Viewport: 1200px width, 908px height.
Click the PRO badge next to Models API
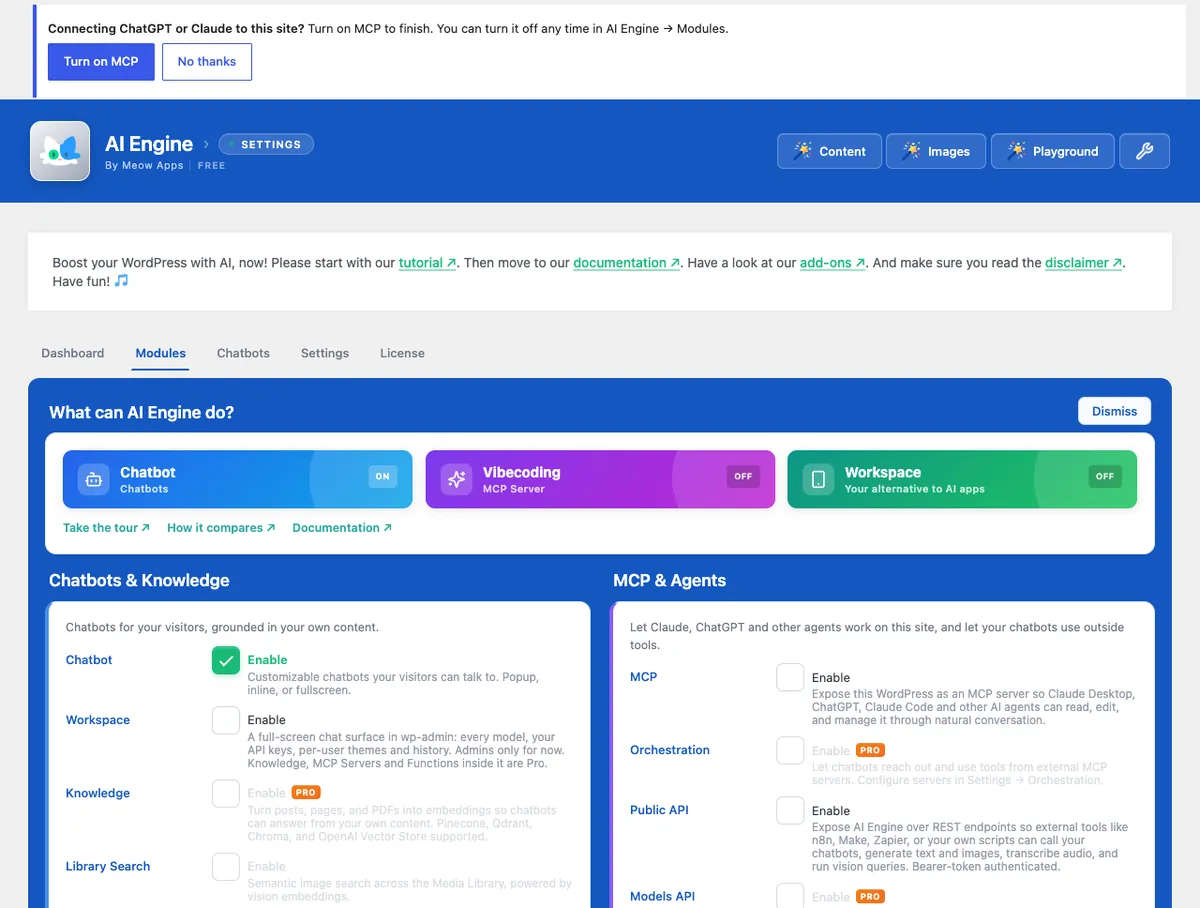[x=870, y=896]
